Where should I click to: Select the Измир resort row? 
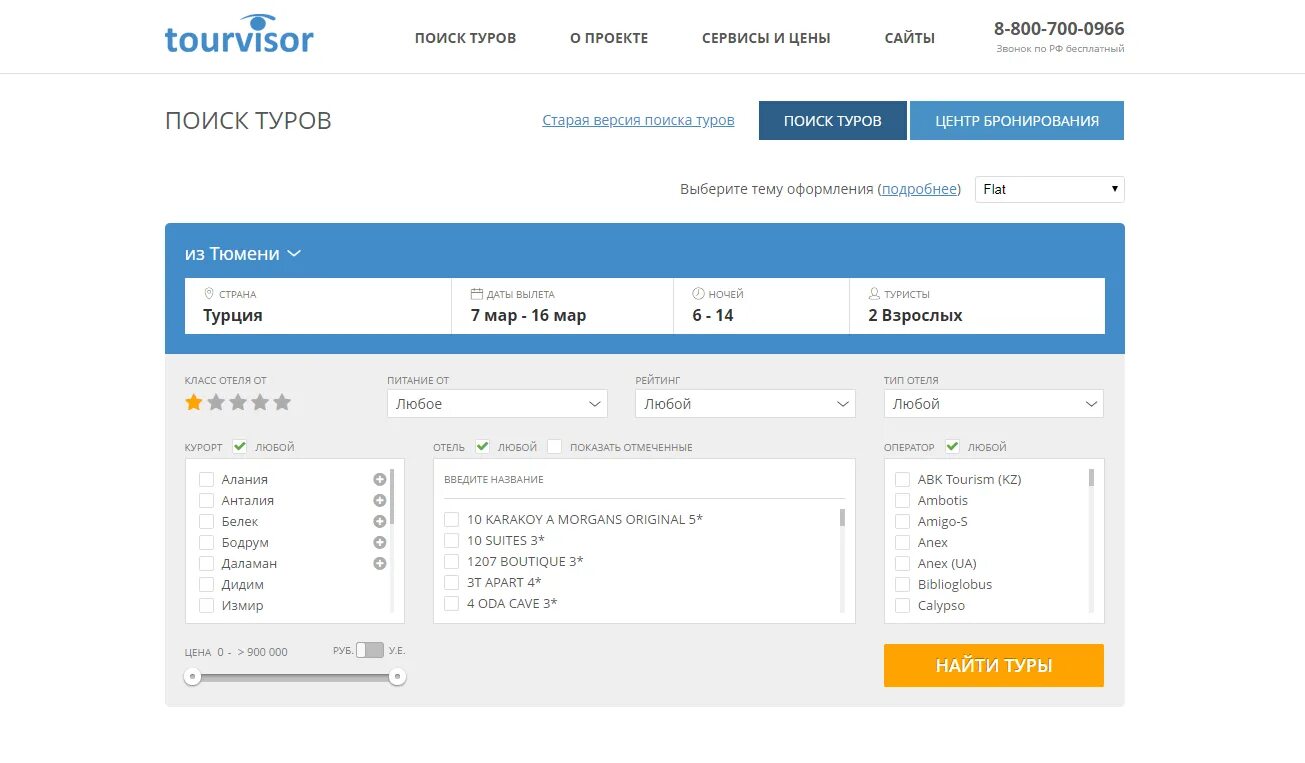click(x=232, y=606)
